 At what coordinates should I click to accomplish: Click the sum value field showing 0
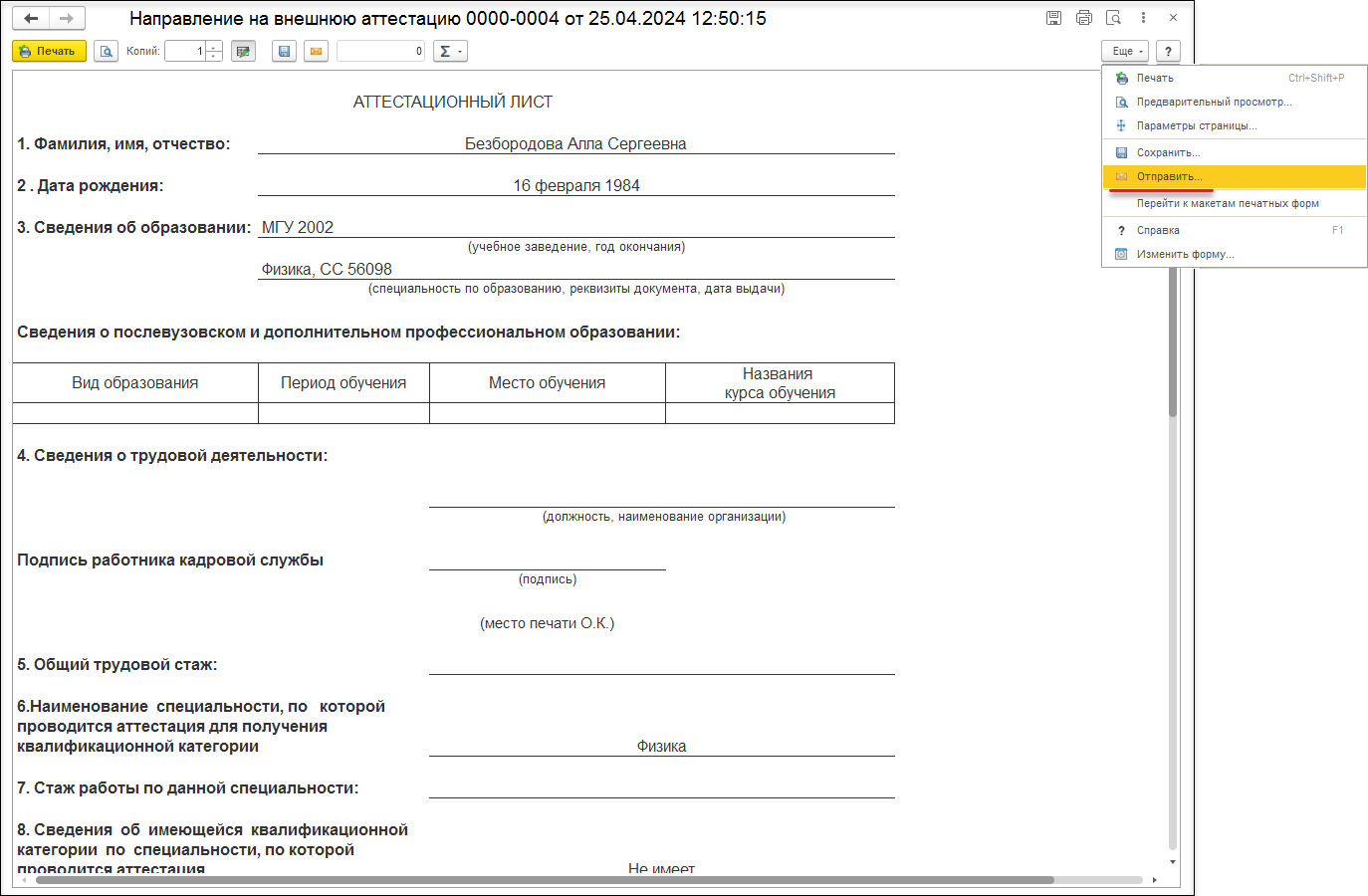tap(380, 51)
